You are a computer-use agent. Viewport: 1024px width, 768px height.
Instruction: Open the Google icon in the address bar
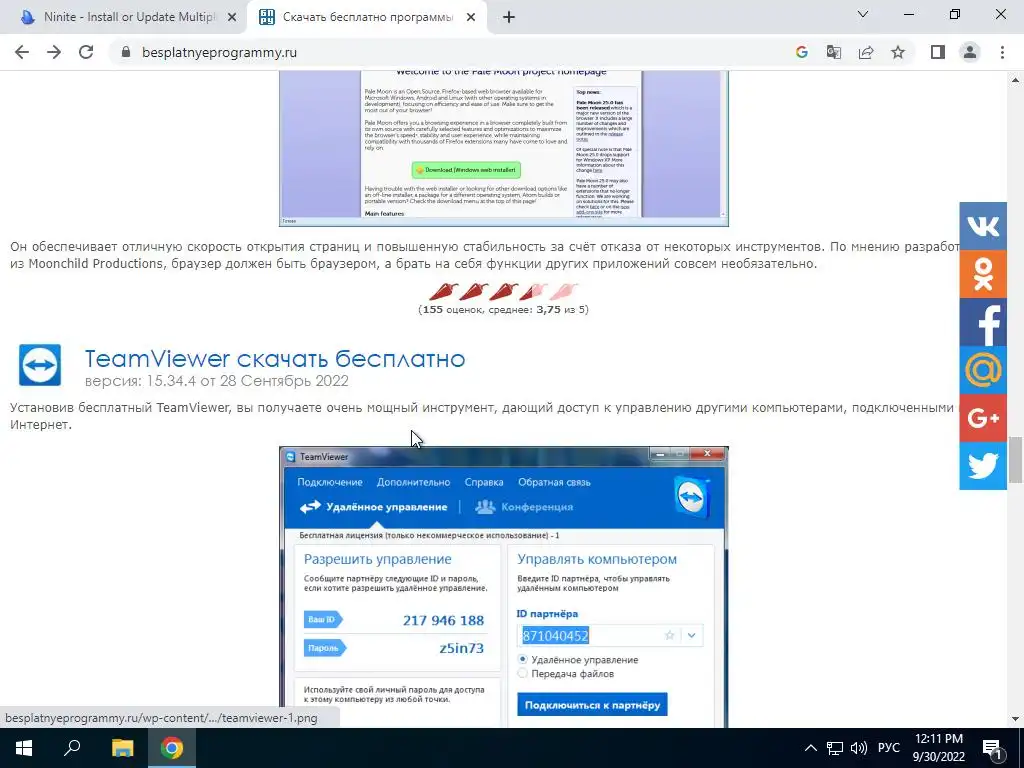click(801, 52)
